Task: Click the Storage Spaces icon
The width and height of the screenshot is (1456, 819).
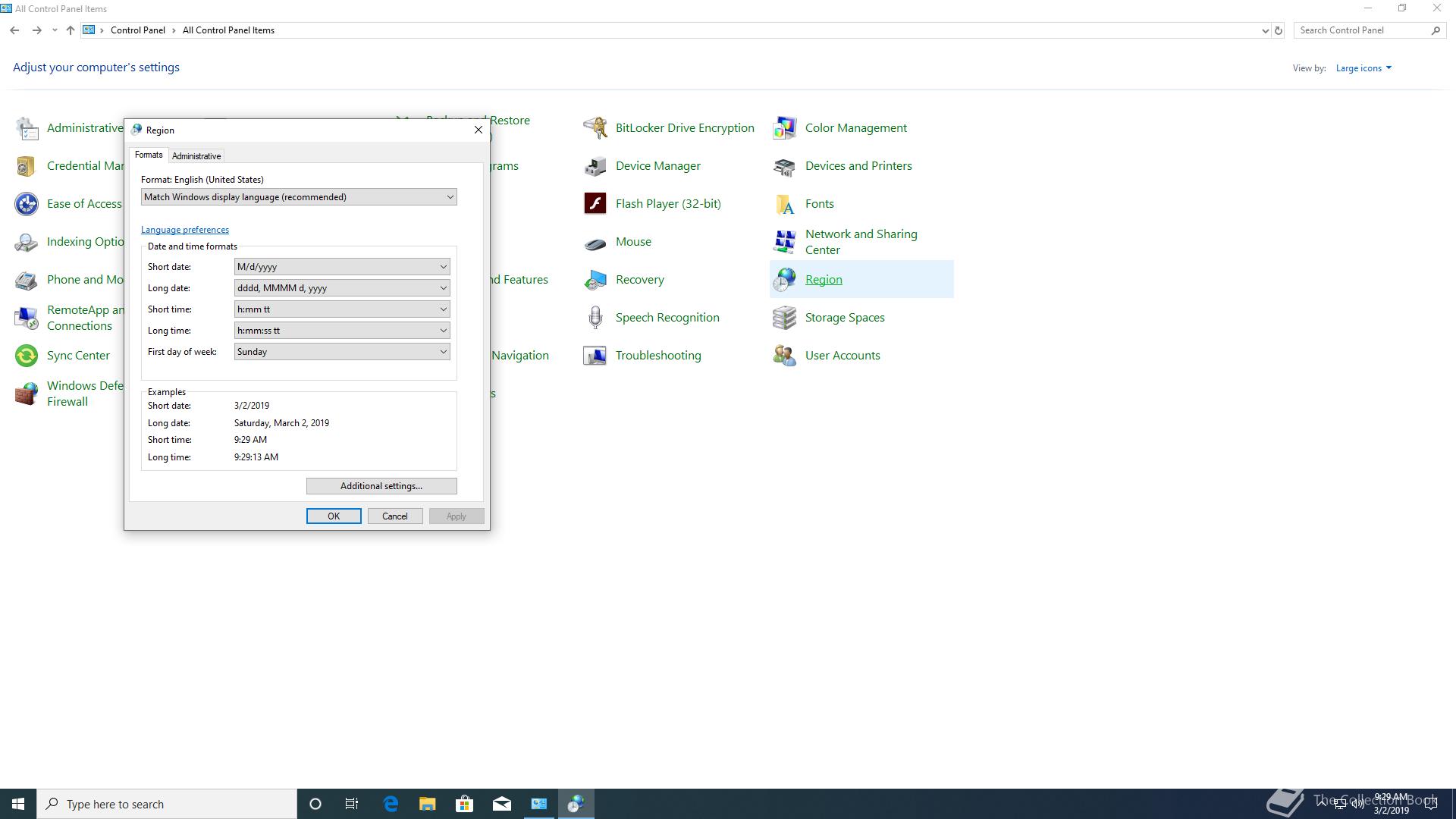Action: (784, 317)
